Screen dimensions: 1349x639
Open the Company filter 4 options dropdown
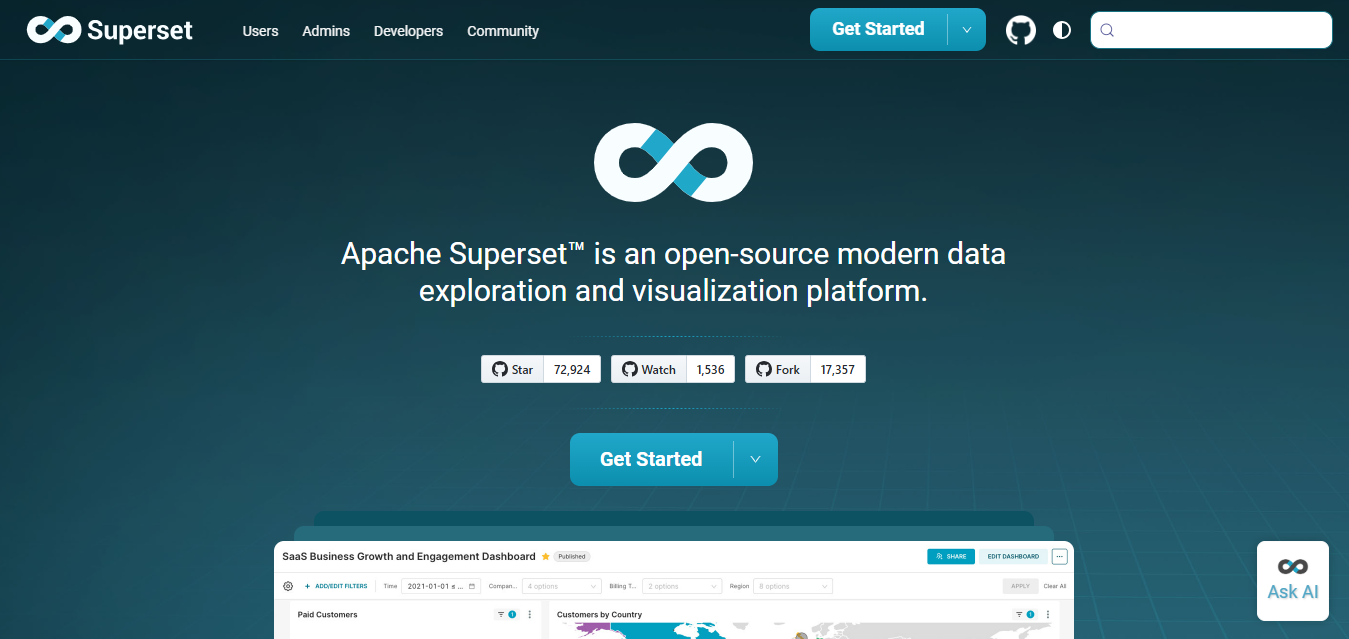[x=561, y=586]
